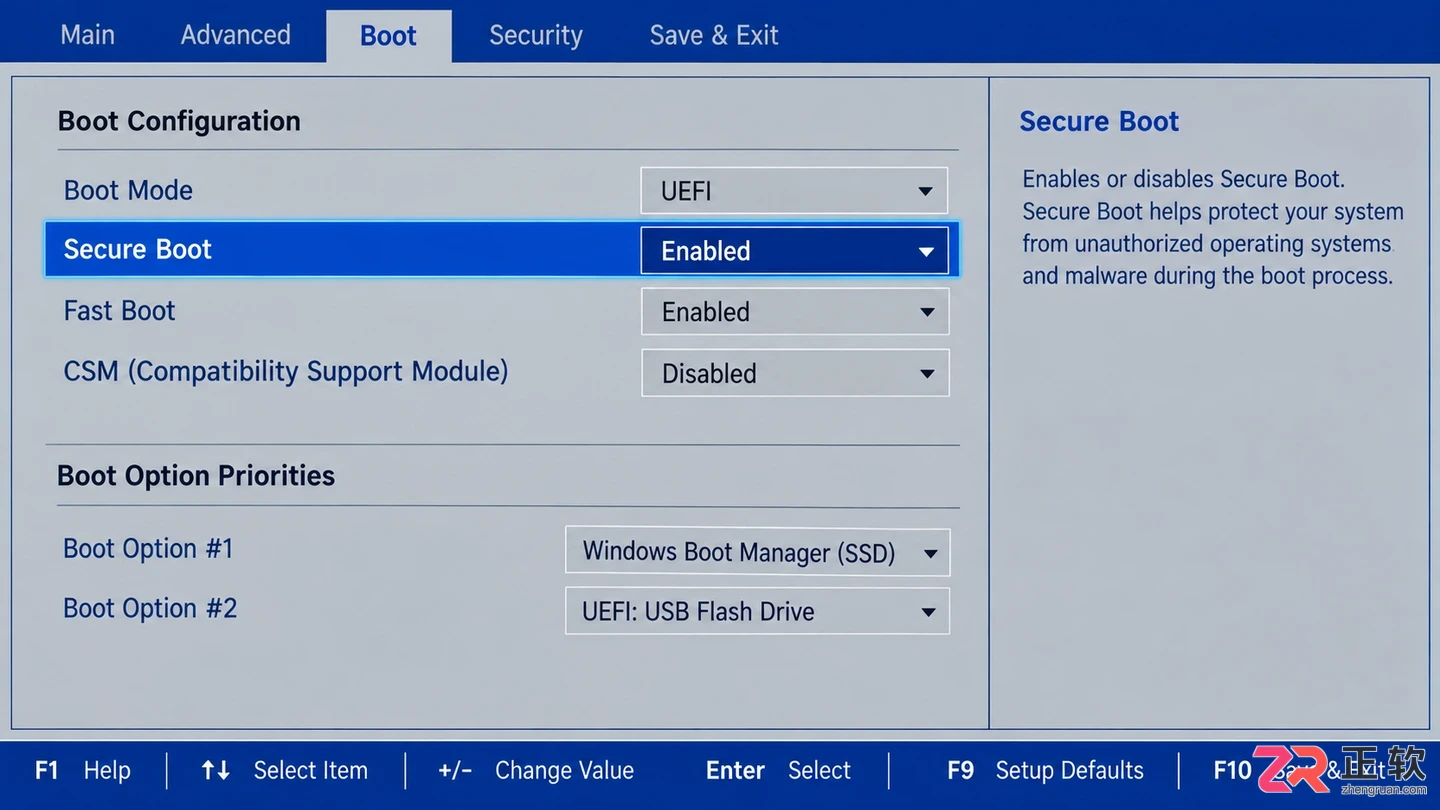This screenshot has width=1440, height=810.
Task: Open the Save & Exit tab
Action: (x=713, y=35)
